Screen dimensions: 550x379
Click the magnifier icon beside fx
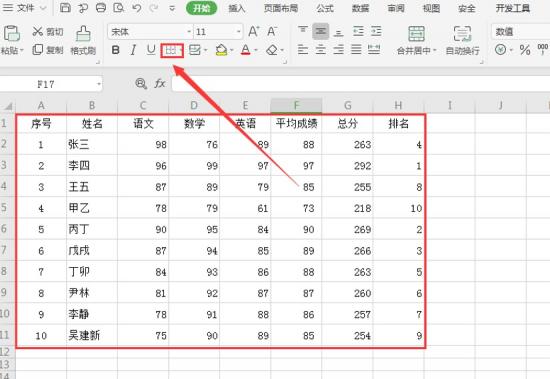click(141, 84)
